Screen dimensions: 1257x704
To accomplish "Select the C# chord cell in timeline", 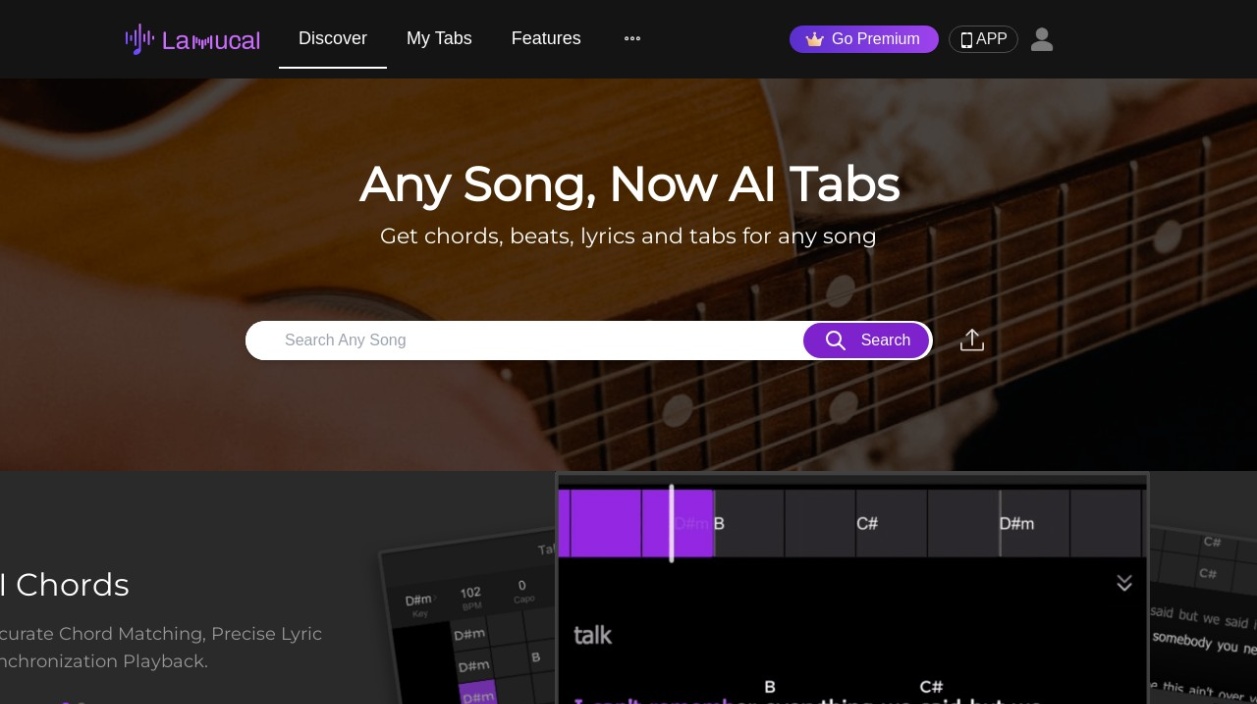I will 866,523.
